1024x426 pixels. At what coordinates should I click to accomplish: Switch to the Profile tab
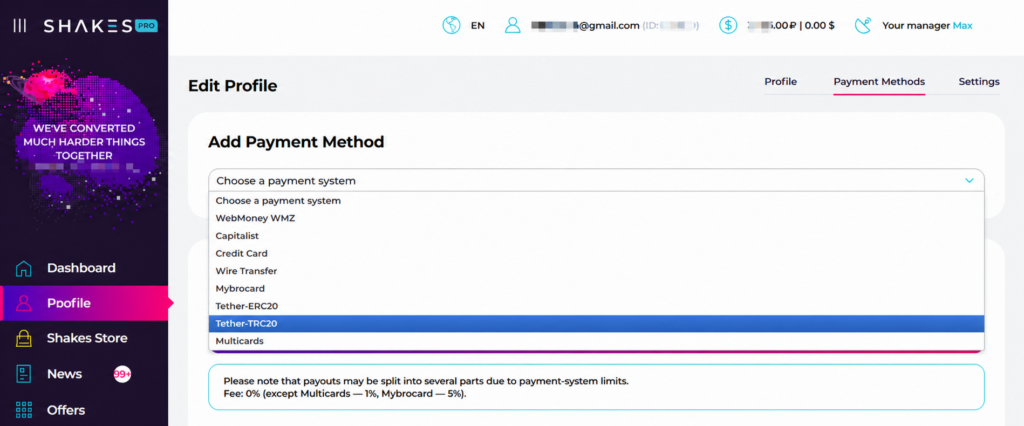click(780, 82)
